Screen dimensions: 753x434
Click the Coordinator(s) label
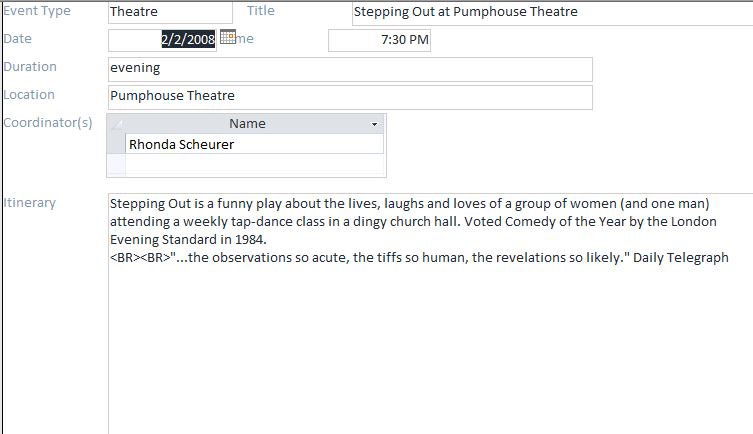pos(48,123)
